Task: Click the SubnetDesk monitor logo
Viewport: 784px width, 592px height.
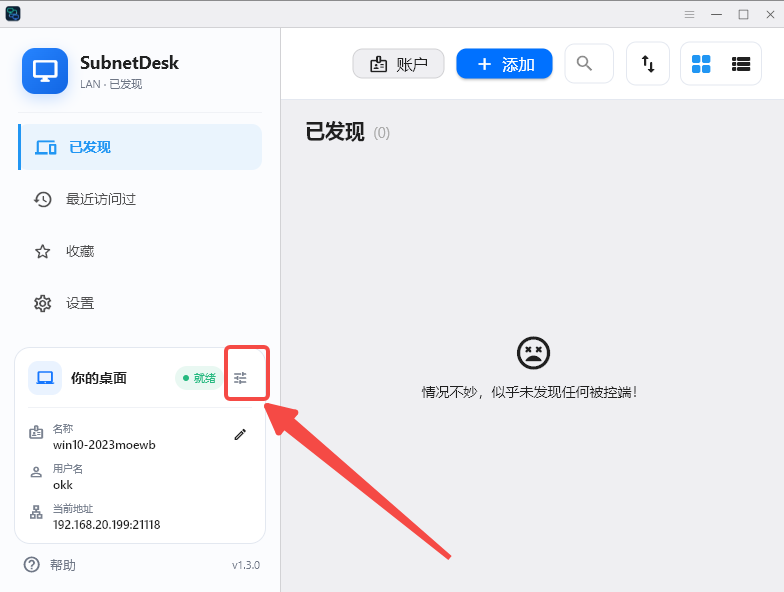Action: click(x=45, y=71)
